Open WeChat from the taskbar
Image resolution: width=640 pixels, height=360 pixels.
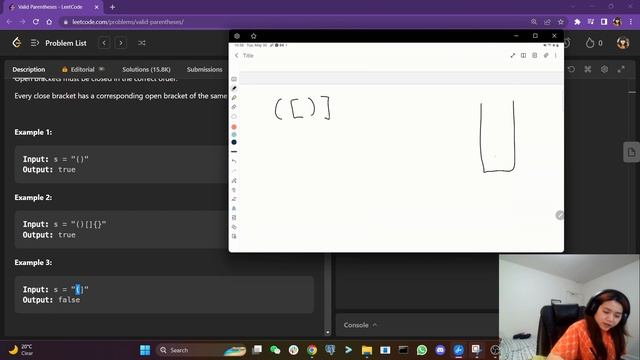tap(275, 350)
